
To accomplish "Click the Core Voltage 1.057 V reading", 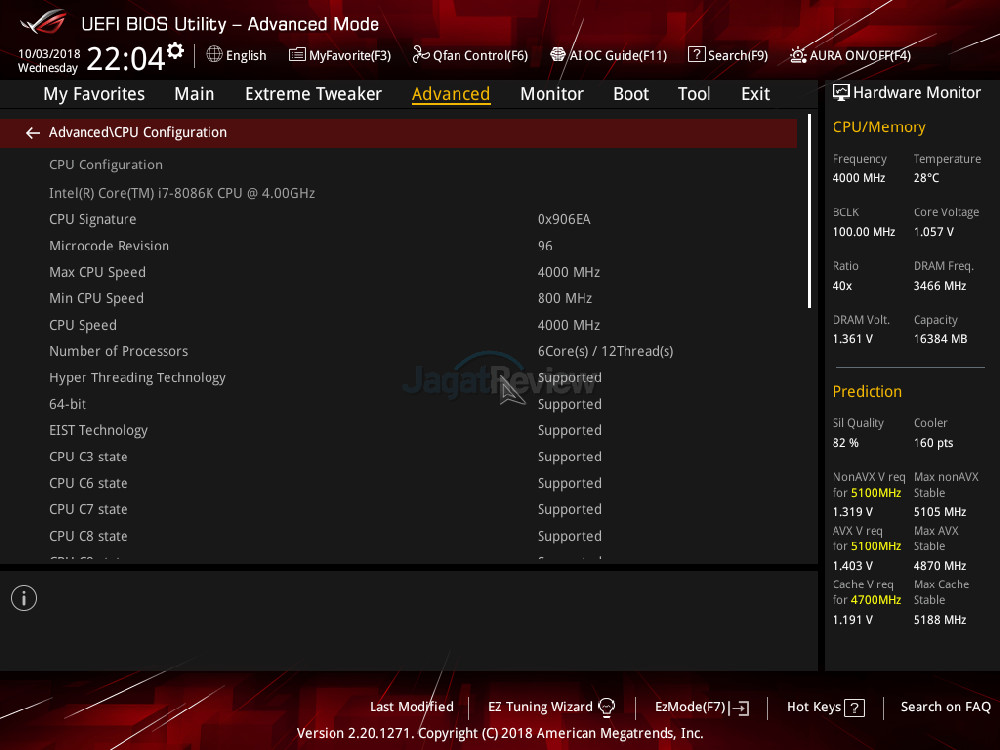I will 934,232.
